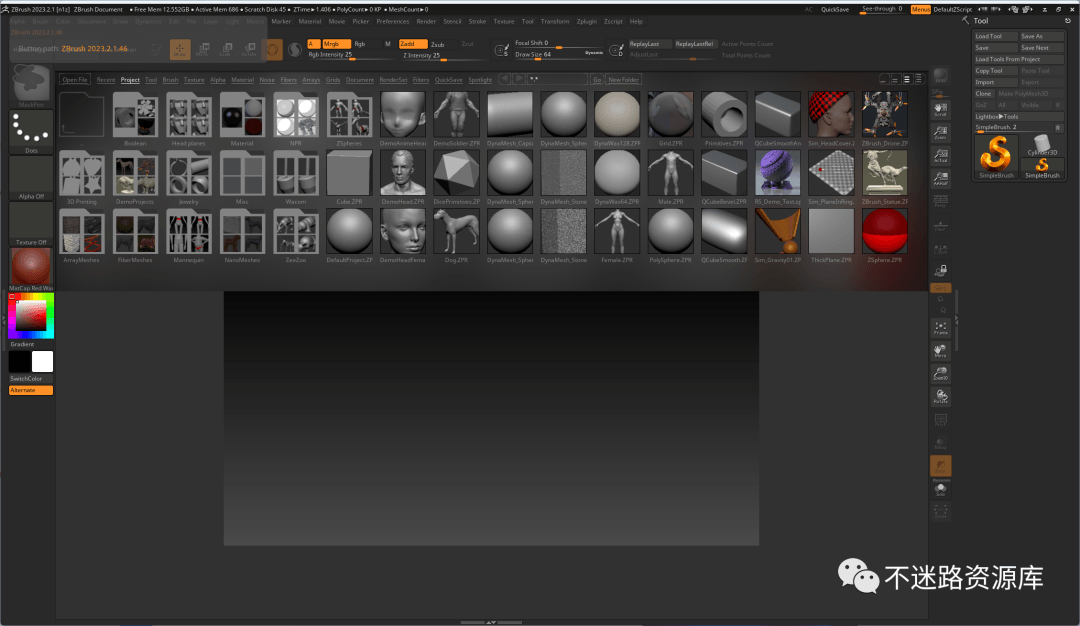This screenshot has width=1080, height=626.
Task: Select the DemoHead.ZPR project thumbnail
Action: 403,178
